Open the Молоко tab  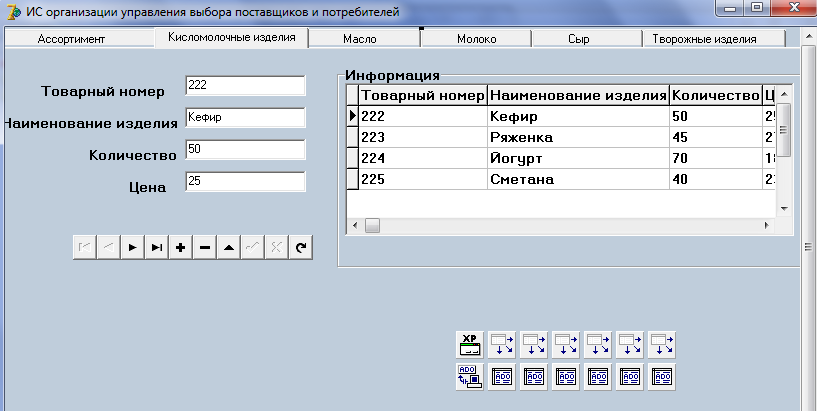tap(476, 39)
